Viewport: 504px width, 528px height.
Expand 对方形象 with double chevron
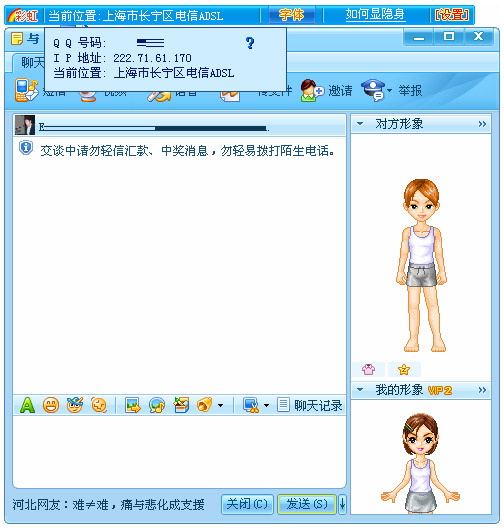482,124
